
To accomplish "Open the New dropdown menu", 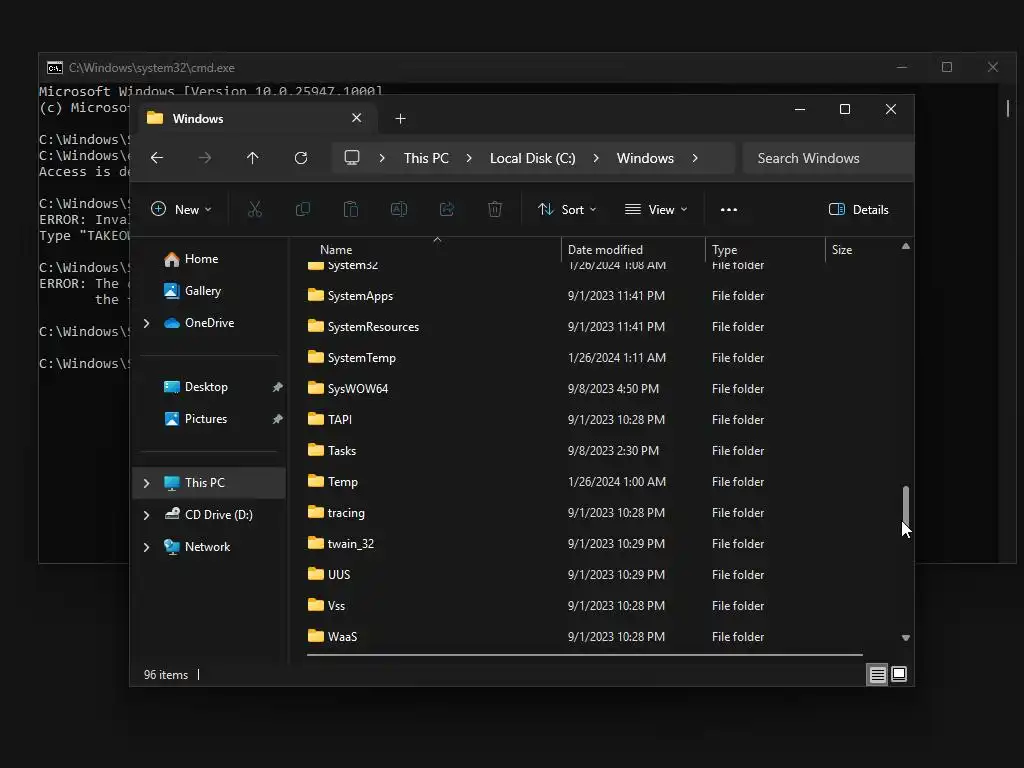I will 182,210.
